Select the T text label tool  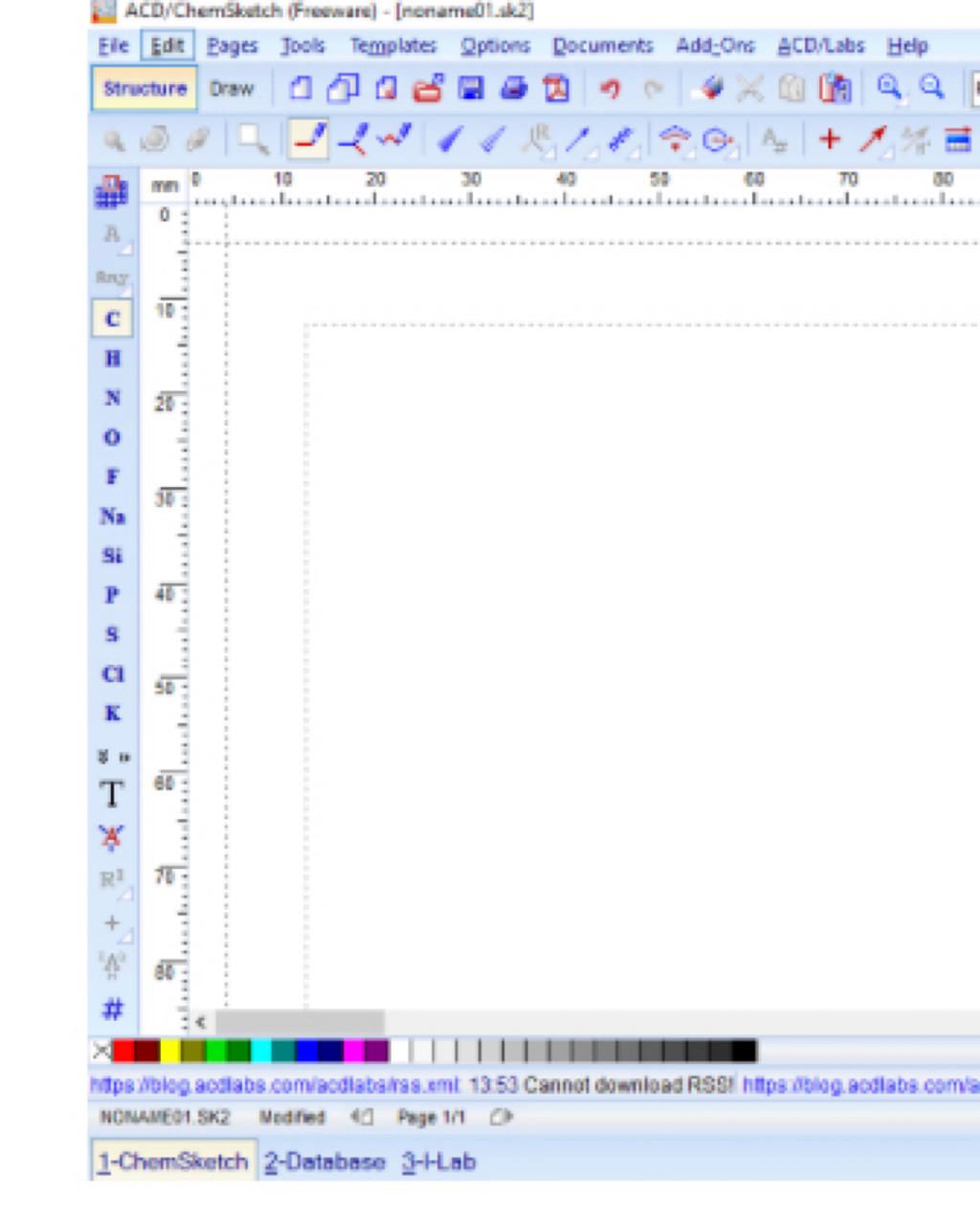[112, 795]
